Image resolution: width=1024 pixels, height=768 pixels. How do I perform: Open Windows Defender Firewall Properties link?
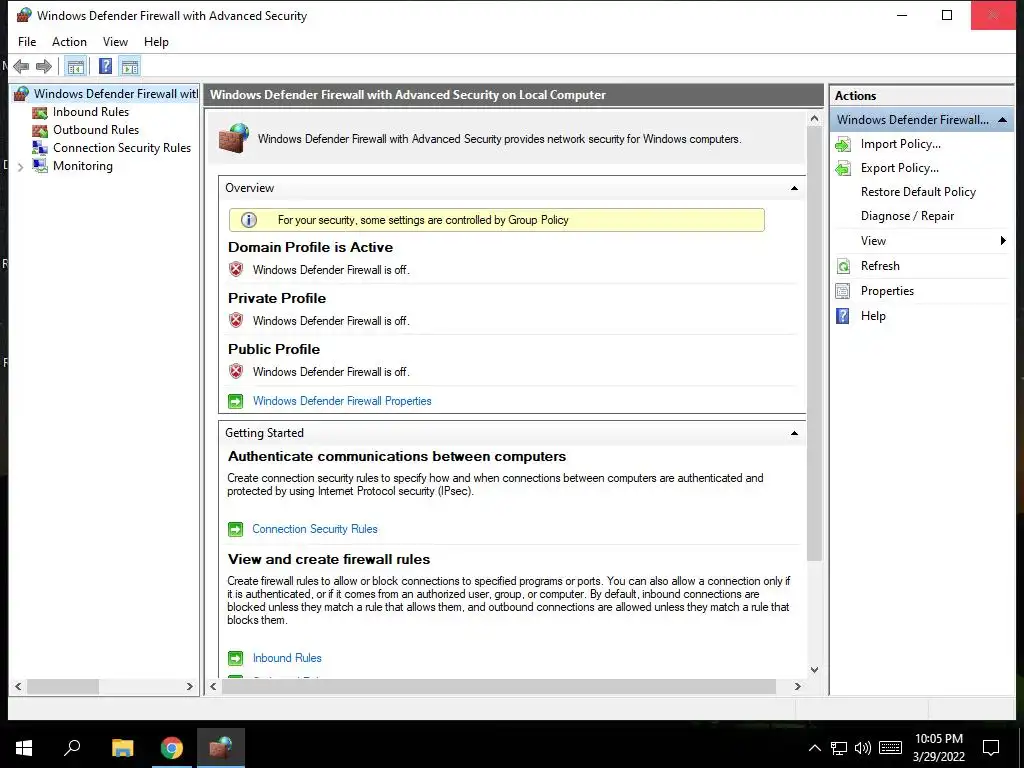(x=342, y=401)
